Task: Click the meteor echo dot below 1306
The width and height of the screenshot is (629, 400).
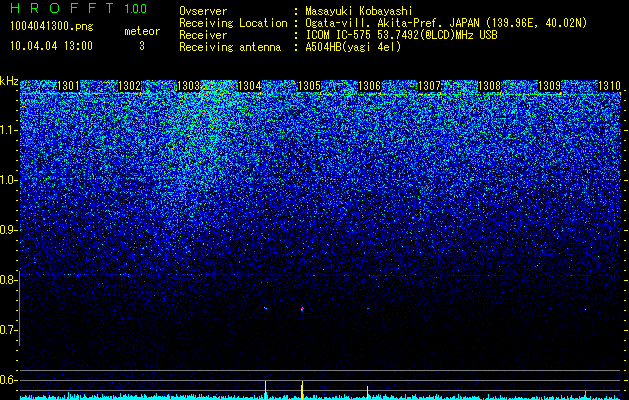Action: 368,309
